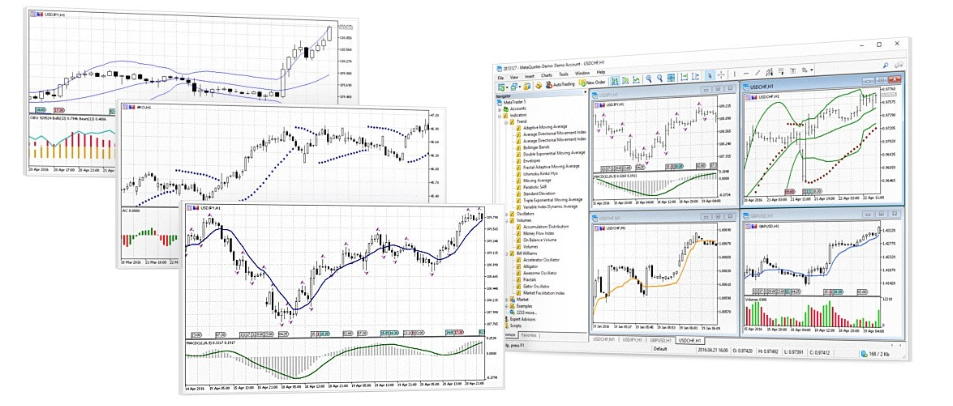Viewport: 953px width, 406px height.
Task: Select Ichimoku Kinko Hyo indicator
Action: click(542, 173)
